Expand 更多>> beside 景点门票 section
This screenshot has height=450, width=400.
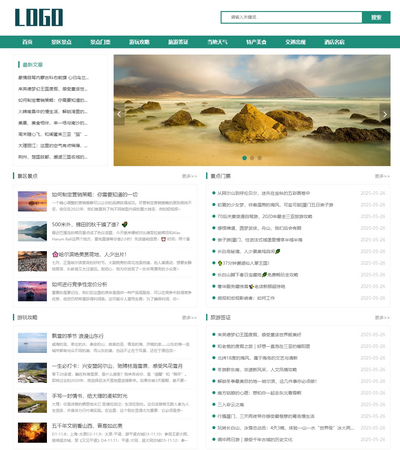382,176
